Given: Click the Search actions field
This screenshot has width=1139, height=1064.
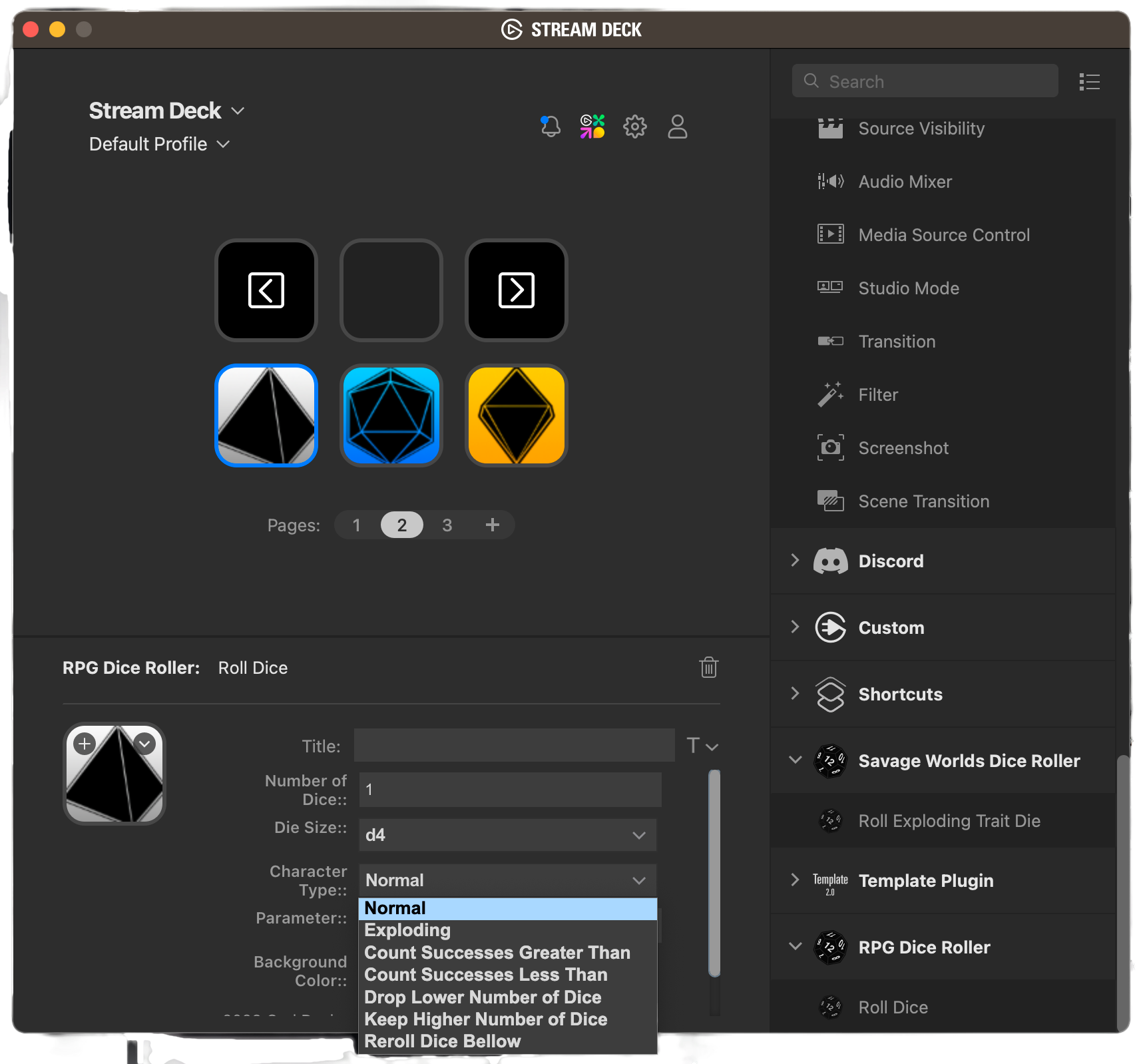Looking at the screenshot, I should pyautogui.click(x=925, y=81).
